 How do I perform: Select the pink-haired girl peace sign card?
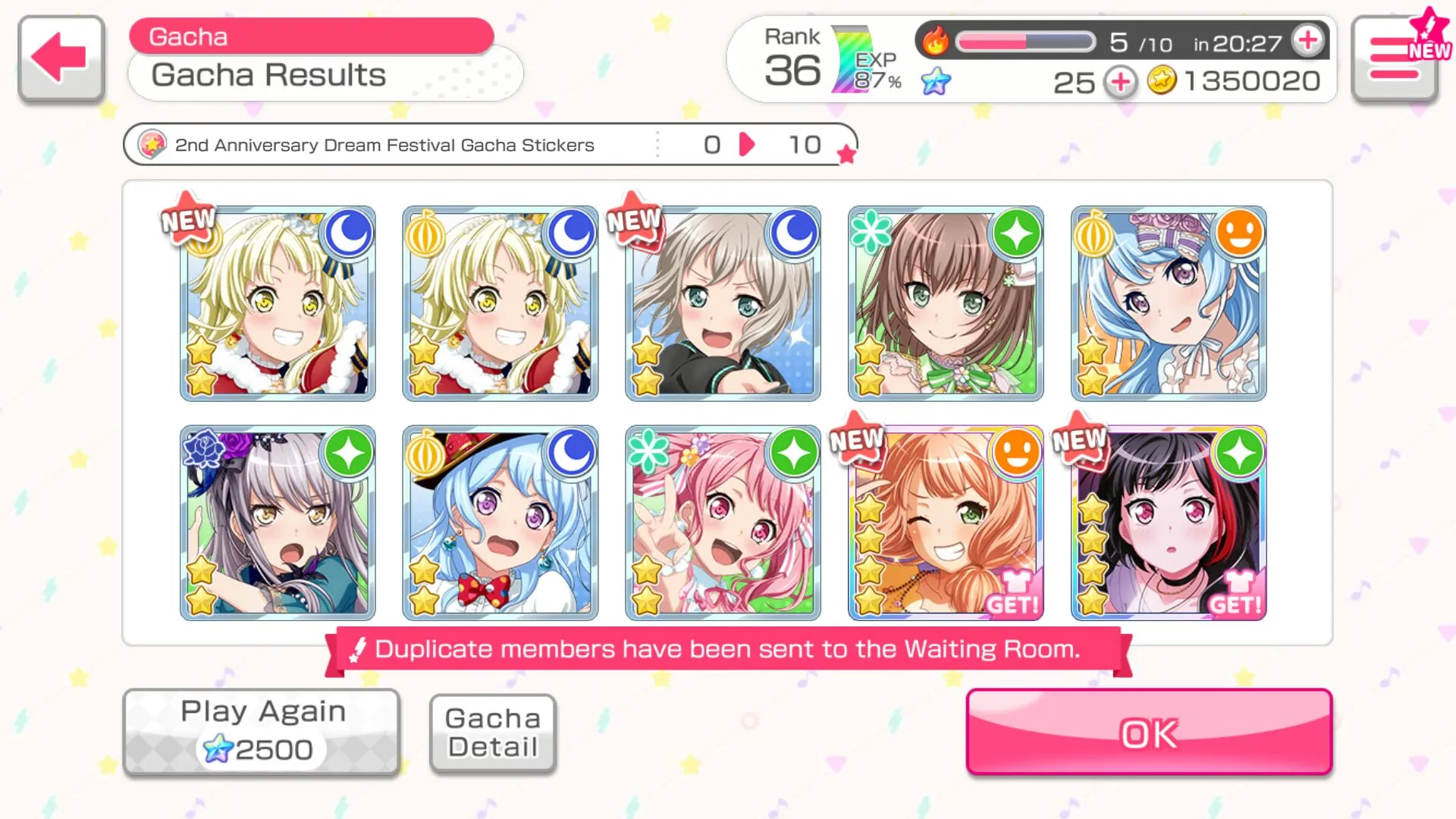click(723, 523)
